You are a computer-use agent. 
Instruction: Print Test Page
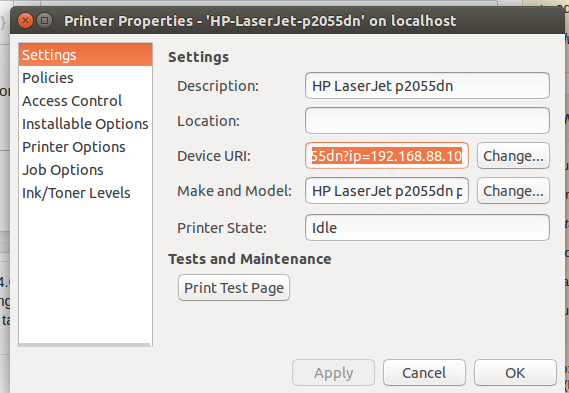point(234,288)
